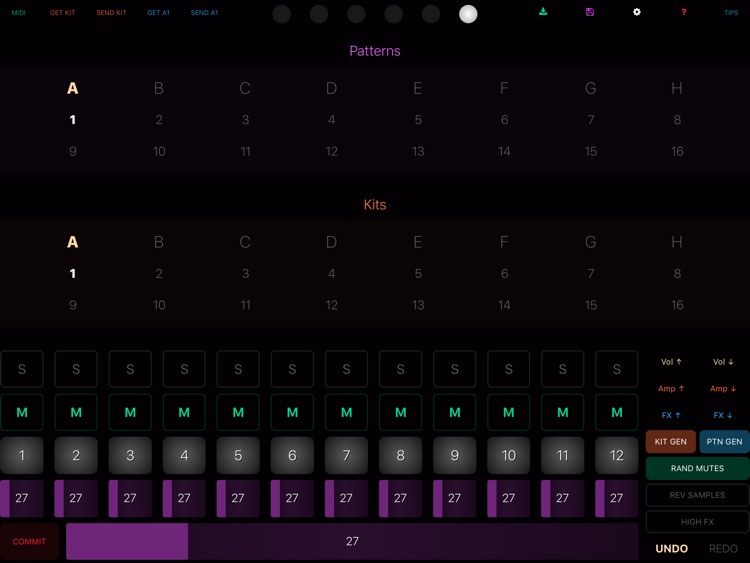The image size is (750, 563).
Task: Click the HIGH FX button
Action: (697, 522)
